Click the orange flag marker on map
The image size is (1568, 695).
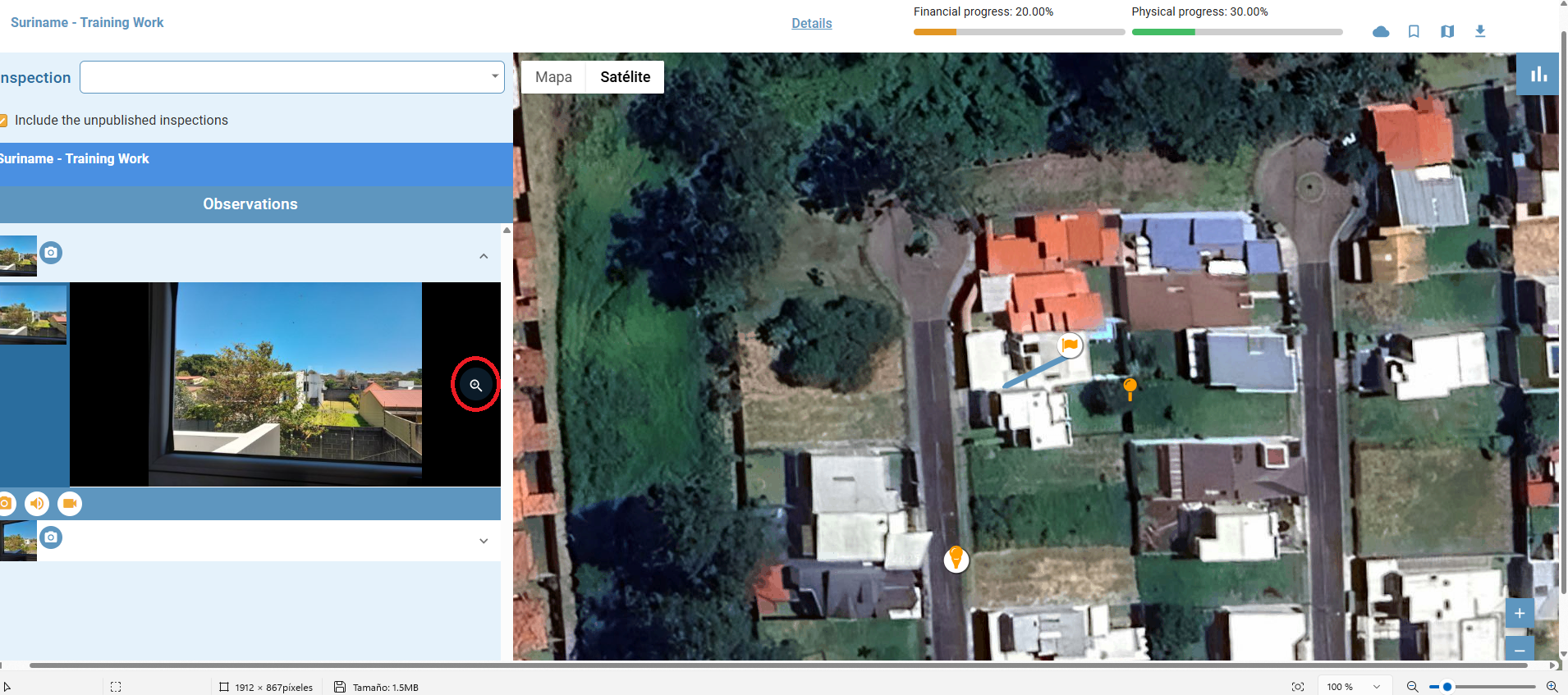click(1070, 345)
